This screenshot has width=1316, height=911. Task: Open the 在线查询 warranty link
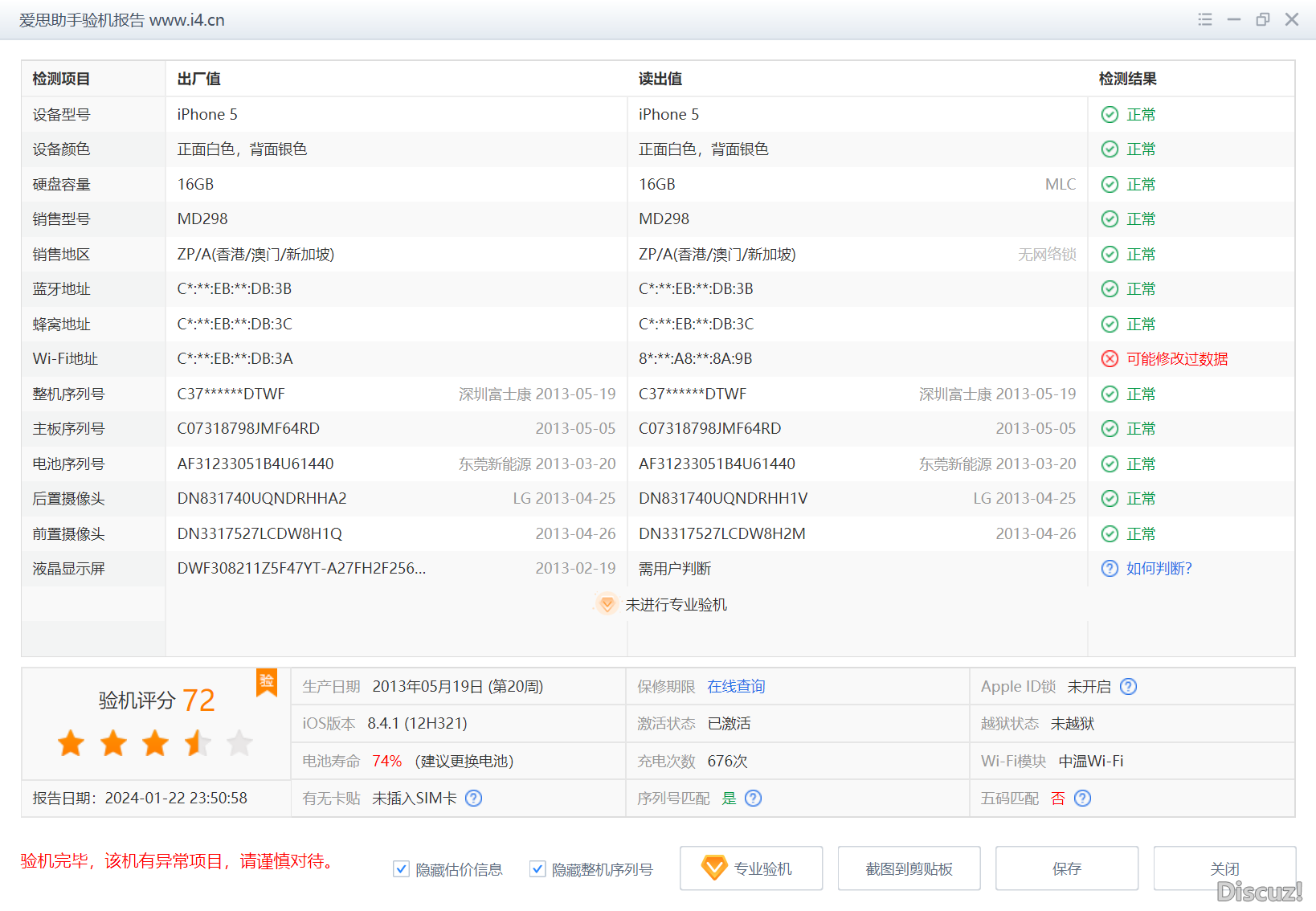point(736,687)
